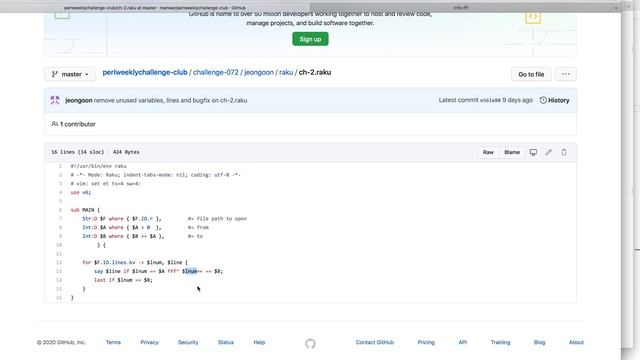The width and height of the screenshot is (640, 360).
Task: Open jeongoon folder breadcrumb link
Action: point(259,72)
